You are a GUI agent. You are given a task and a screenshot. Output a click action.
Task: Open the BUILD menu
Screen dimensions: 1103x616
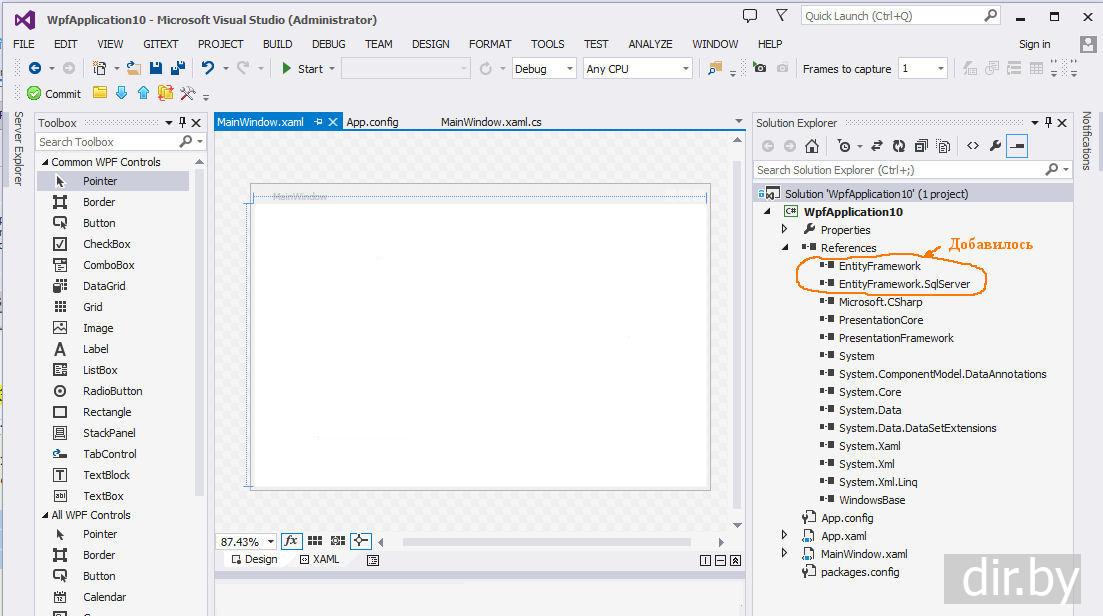point(277,44)
